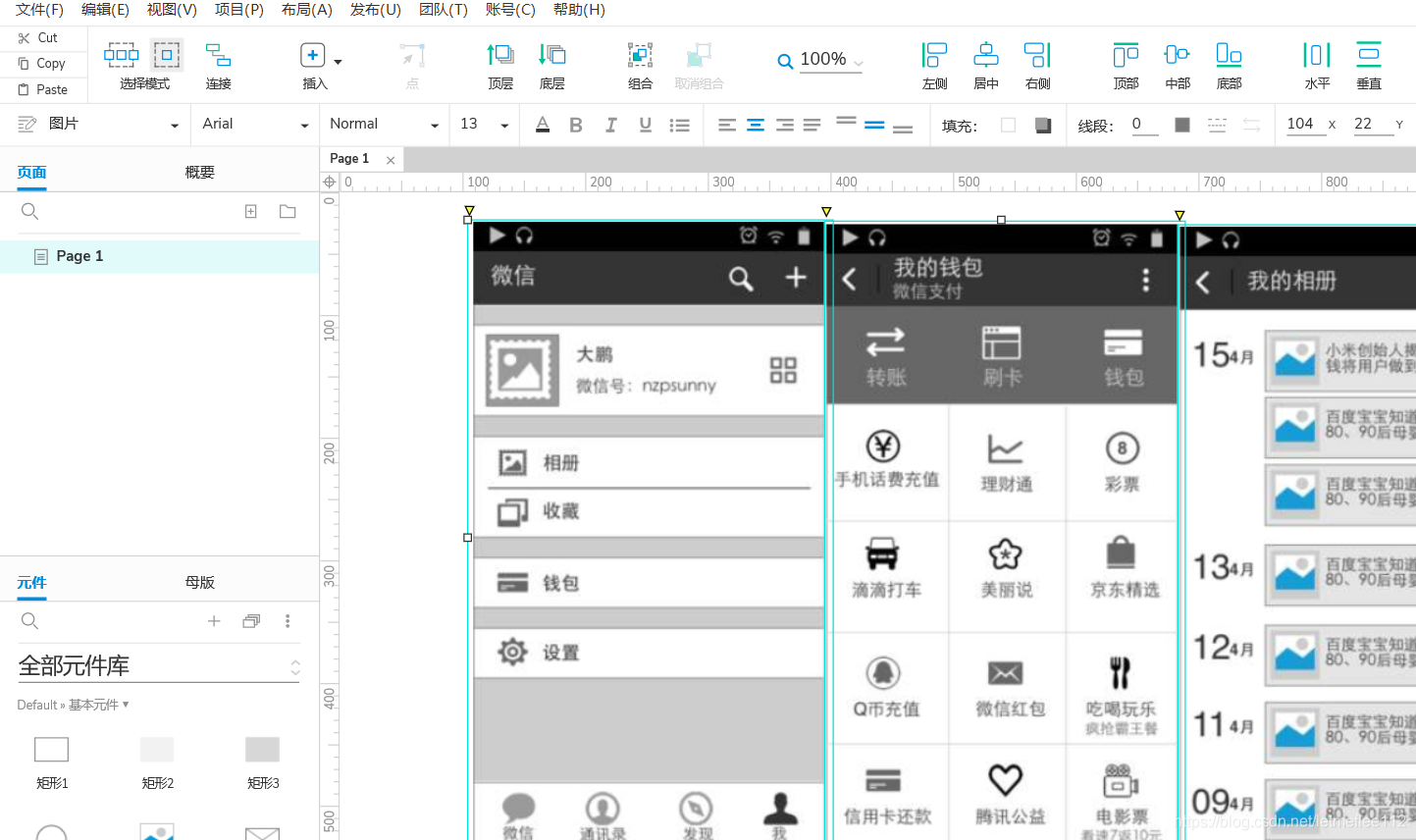Close the Page 1 tab
This screenshot has width=1416, height=840.
click(x=391, y=160)
